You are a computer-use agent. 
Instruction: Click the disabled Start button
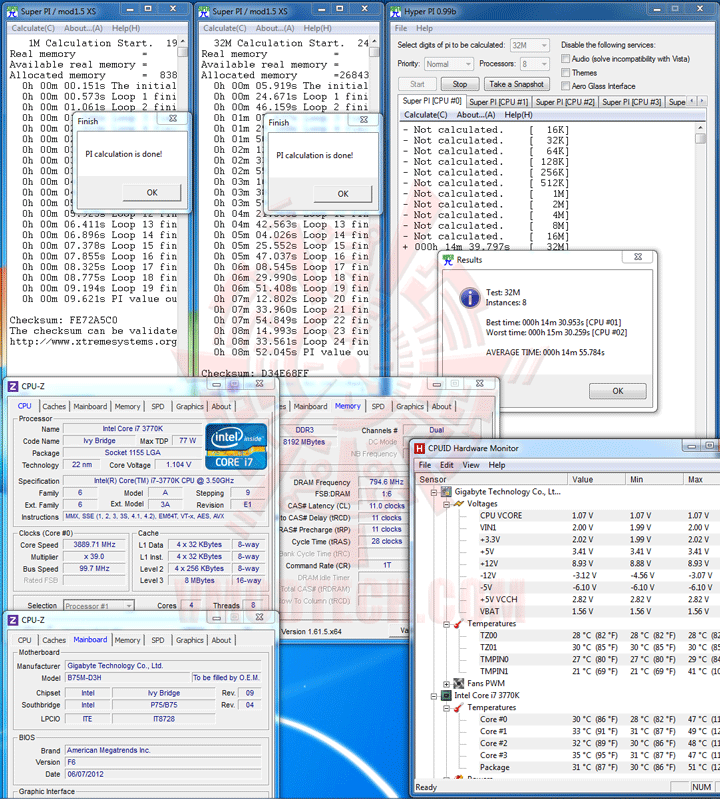pos(417,84)
